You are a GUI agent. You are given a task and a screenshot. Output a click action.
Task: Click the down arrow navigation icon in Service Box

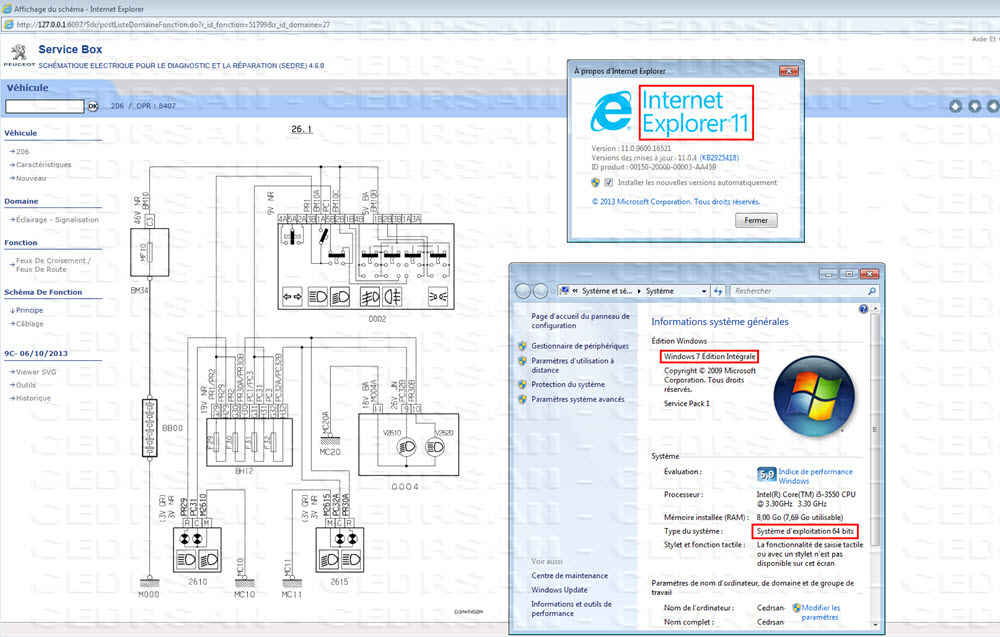click(974, 106)
